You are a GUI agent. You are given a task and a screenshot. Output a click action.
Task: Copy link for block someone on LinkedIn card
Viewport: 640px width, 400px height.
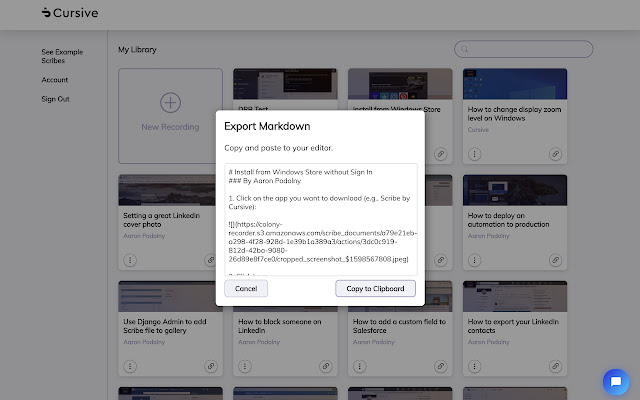326,367
